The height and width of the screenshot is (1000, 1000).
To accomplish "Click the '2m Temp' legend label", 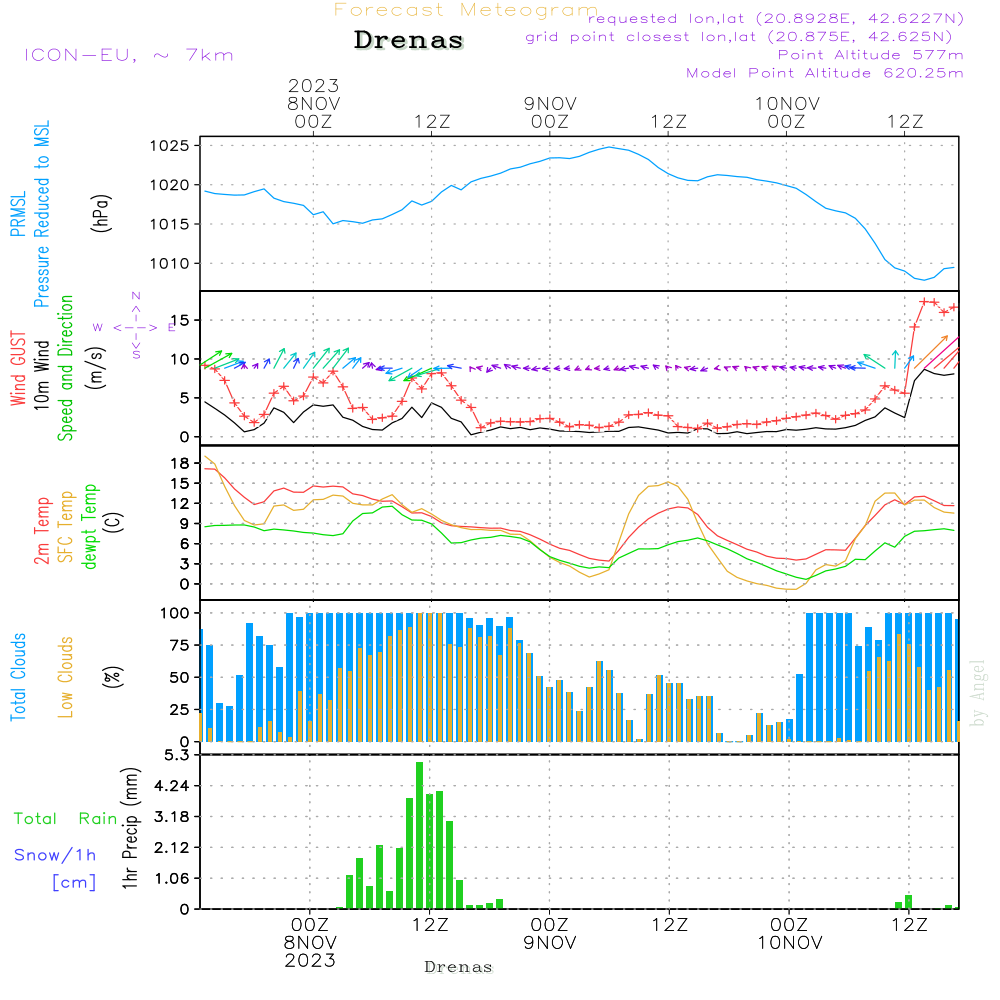I will tap(41, 531).
